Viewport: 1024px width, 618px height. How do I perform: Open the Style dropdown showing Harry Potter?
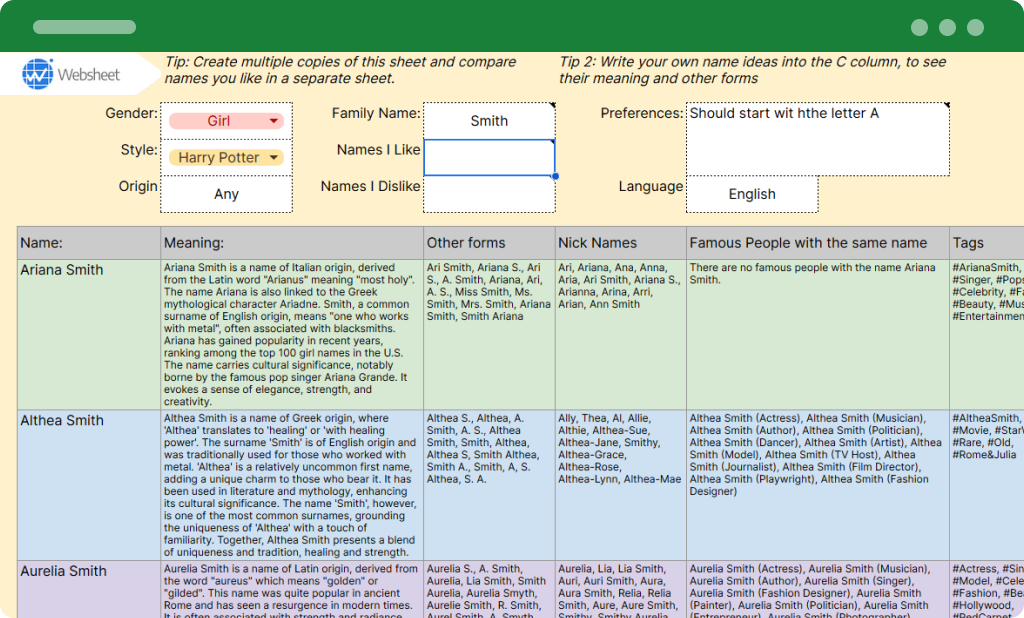click(x=226, y=157)
